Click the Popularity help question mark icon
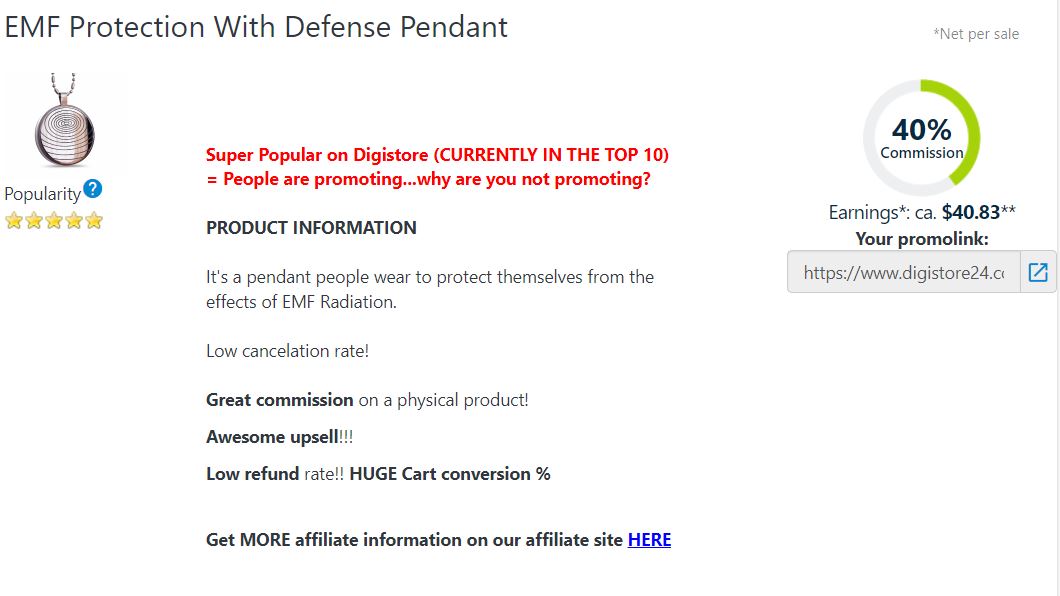Image resolution: width=1060 pixels, height=596 pixels. click(93, 189)
